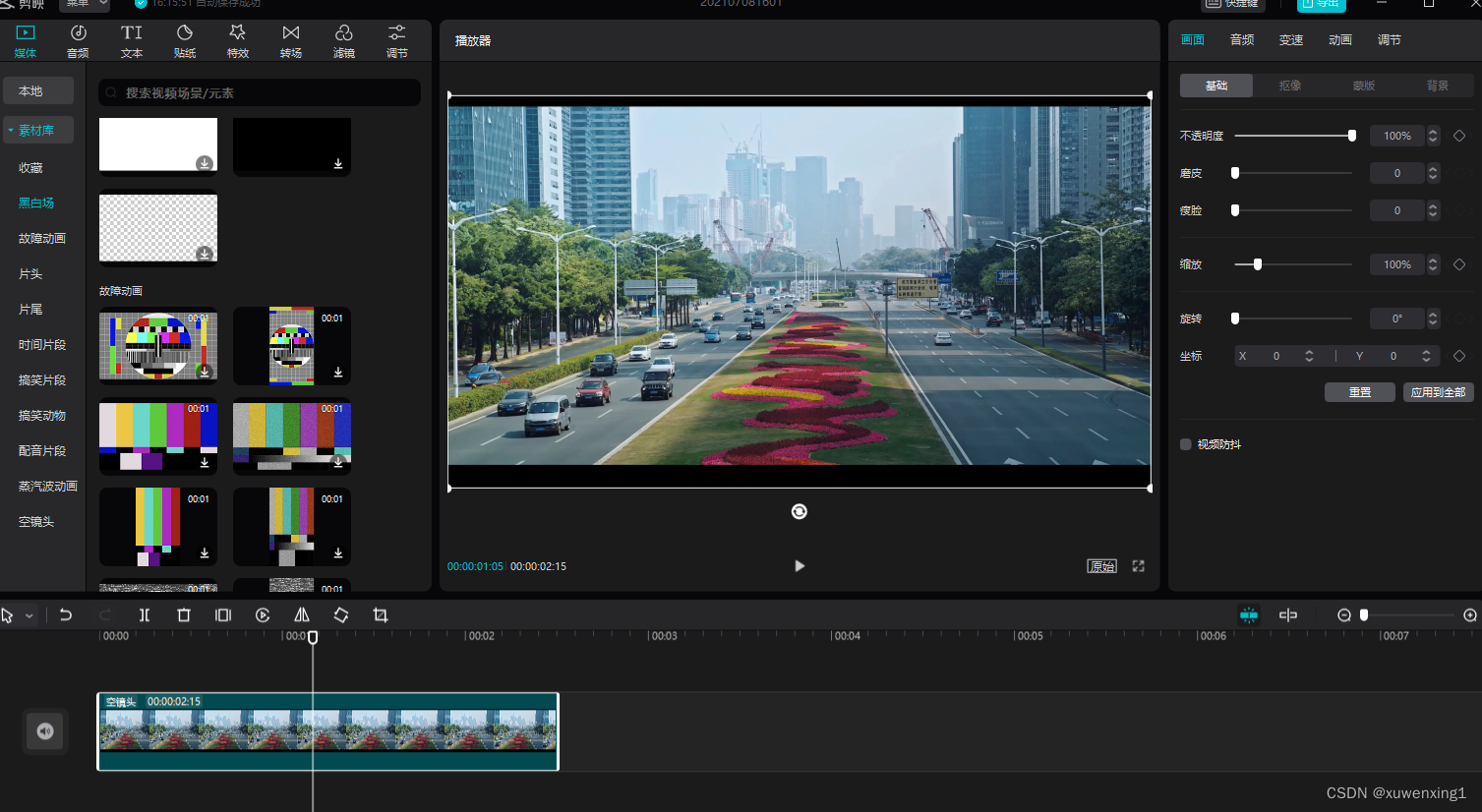Click the mirror flip icon
The height and width of the screenshot is (812, 1482).
[x=302, y=615]
